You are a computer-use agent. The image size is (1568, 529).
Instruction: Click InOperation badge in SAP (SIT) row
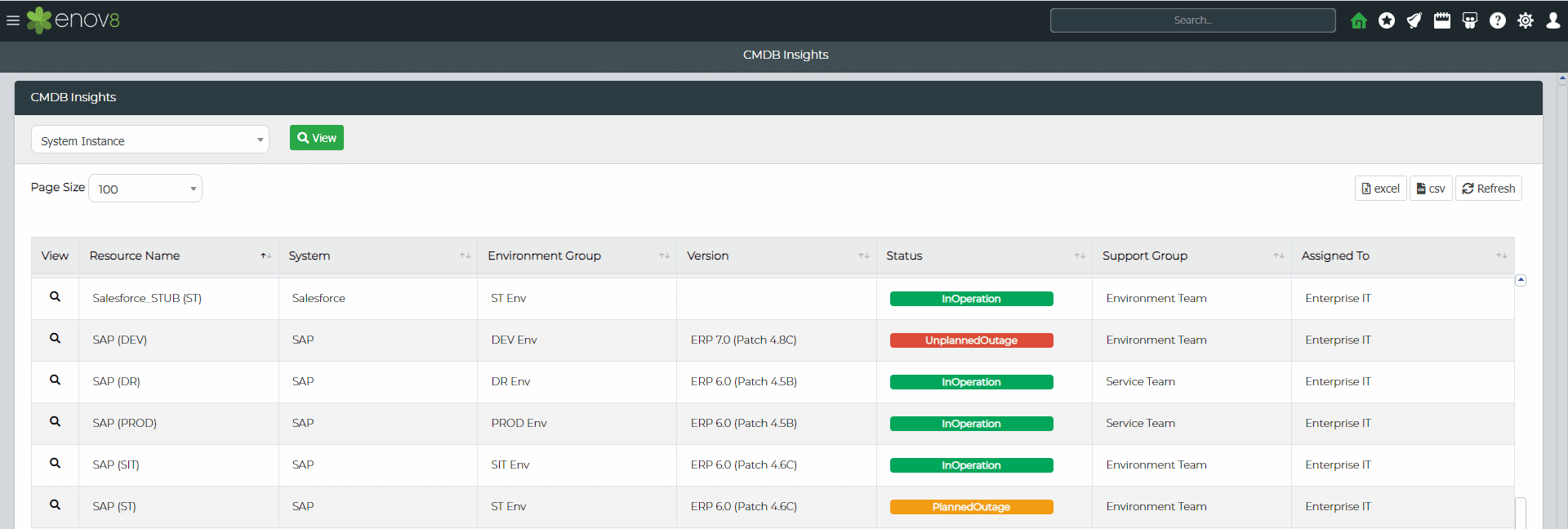[971, 465]
